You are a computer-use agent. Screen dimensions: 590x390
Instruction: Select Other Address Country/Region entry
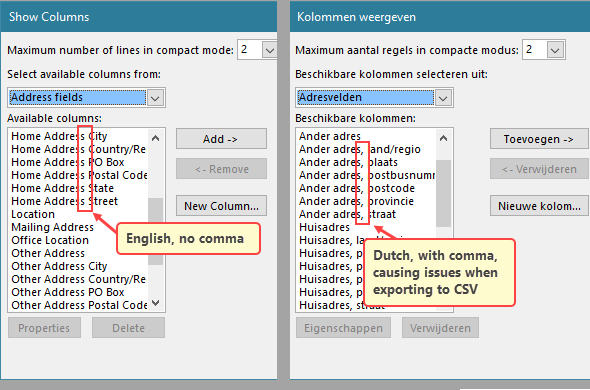(78, 279)
